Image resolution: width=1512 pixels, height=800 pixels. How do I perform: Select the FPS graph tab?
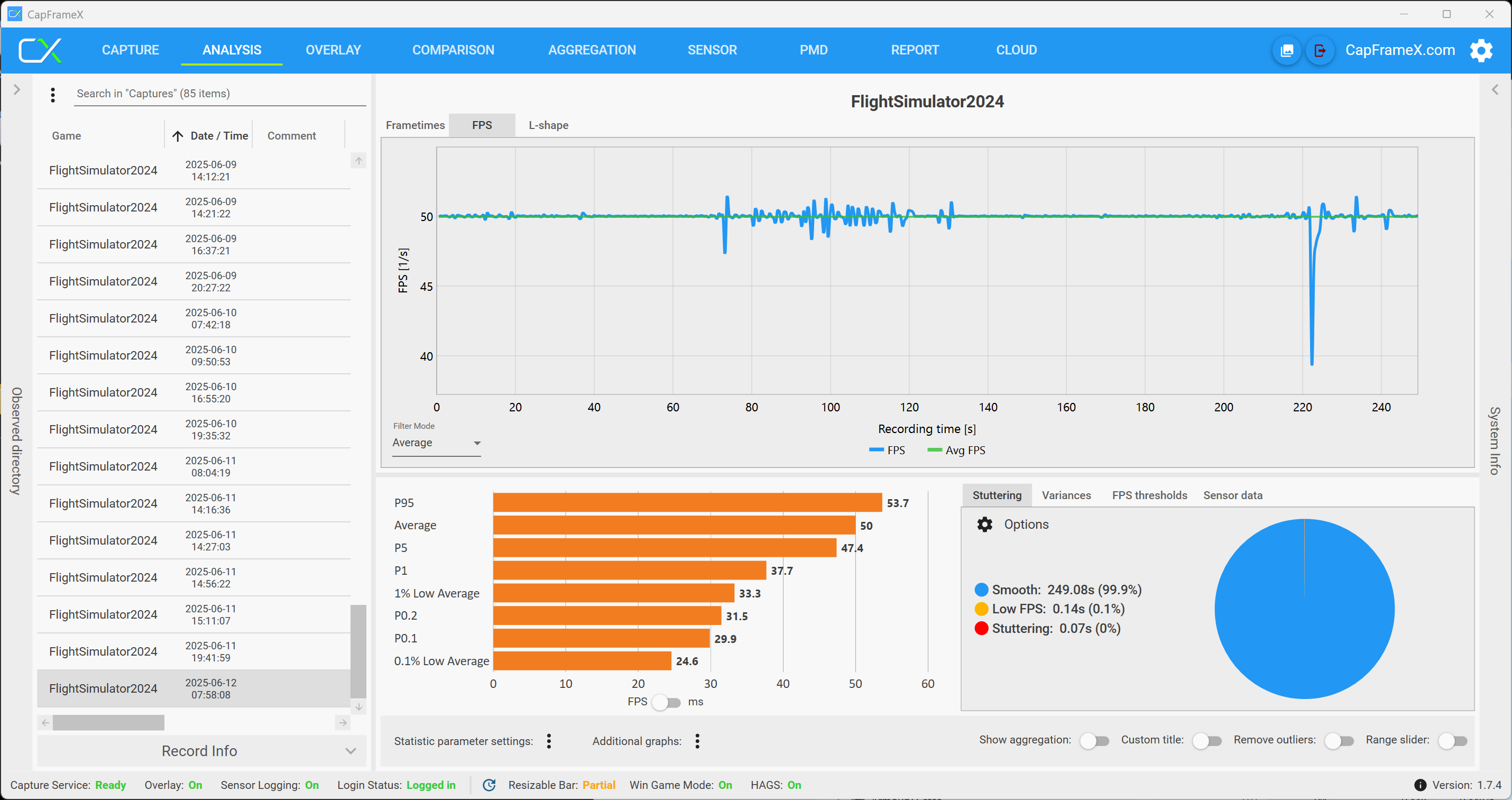click(482, 125)
